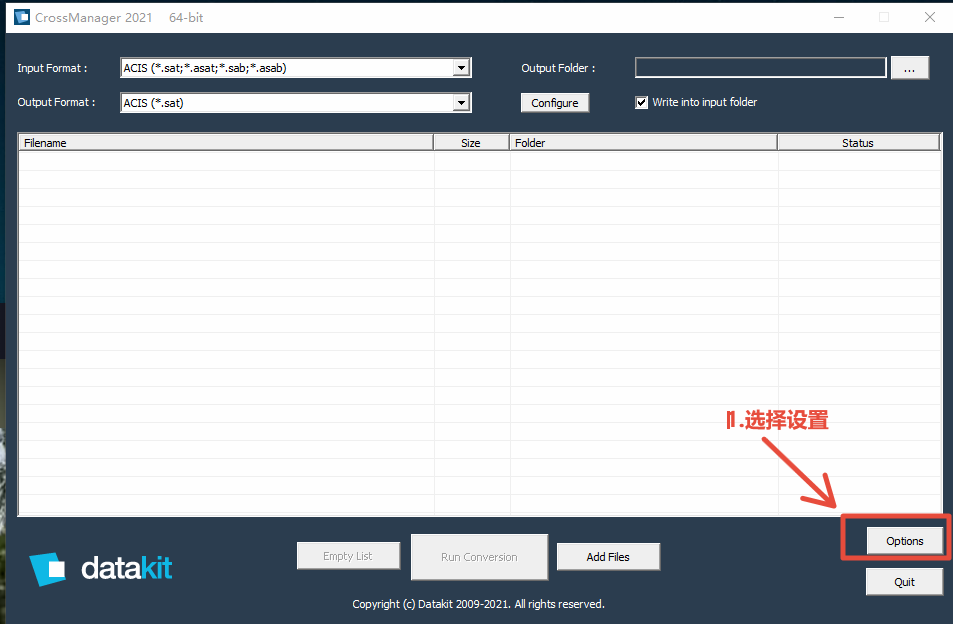Open the Output Format dropdown arrow
Image resolution: width=953 pixels, height=624 pixels.
(461, 103)
